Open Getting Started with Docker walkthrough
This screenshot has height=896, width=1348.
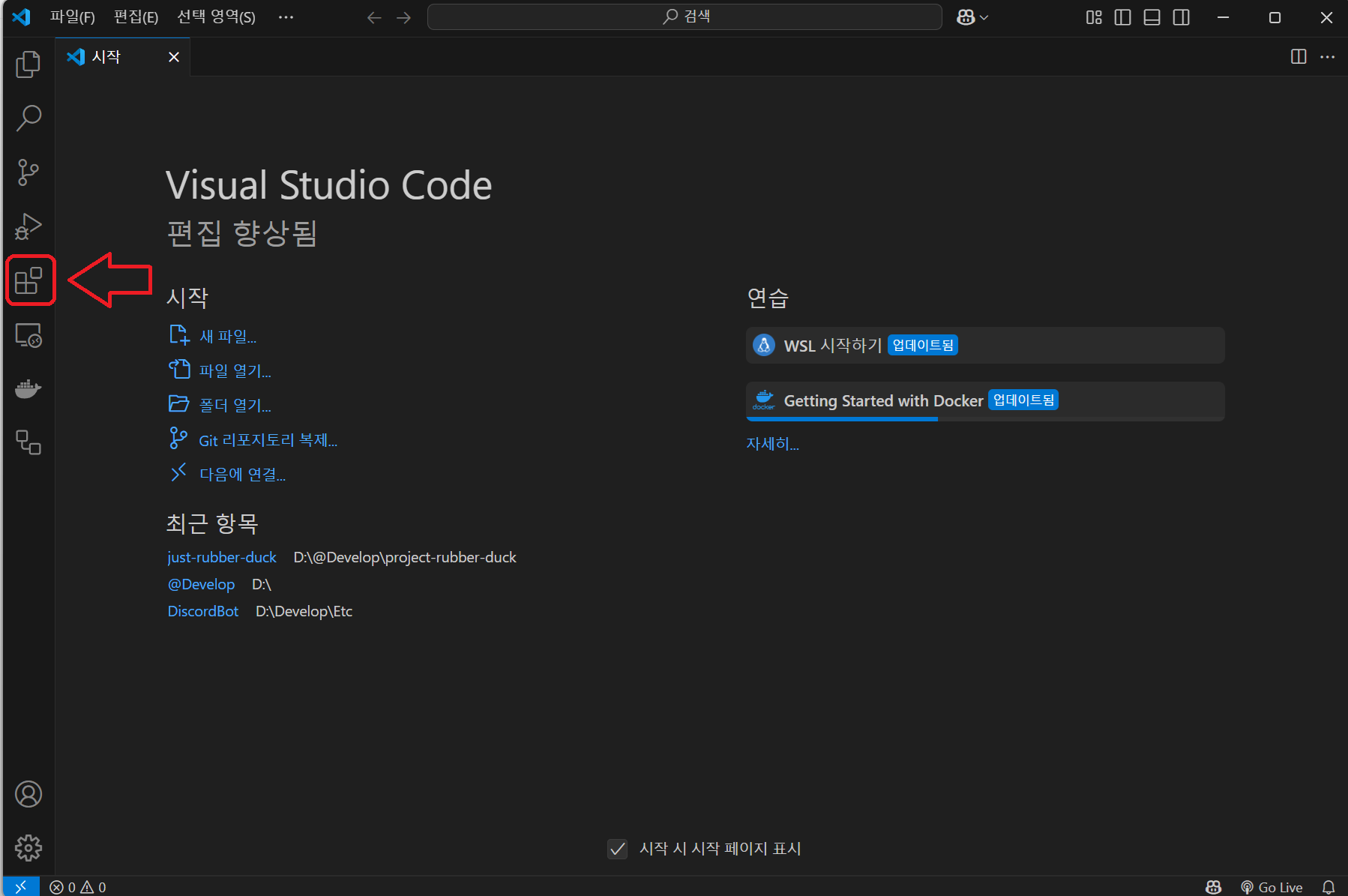(x=985, y=401)
